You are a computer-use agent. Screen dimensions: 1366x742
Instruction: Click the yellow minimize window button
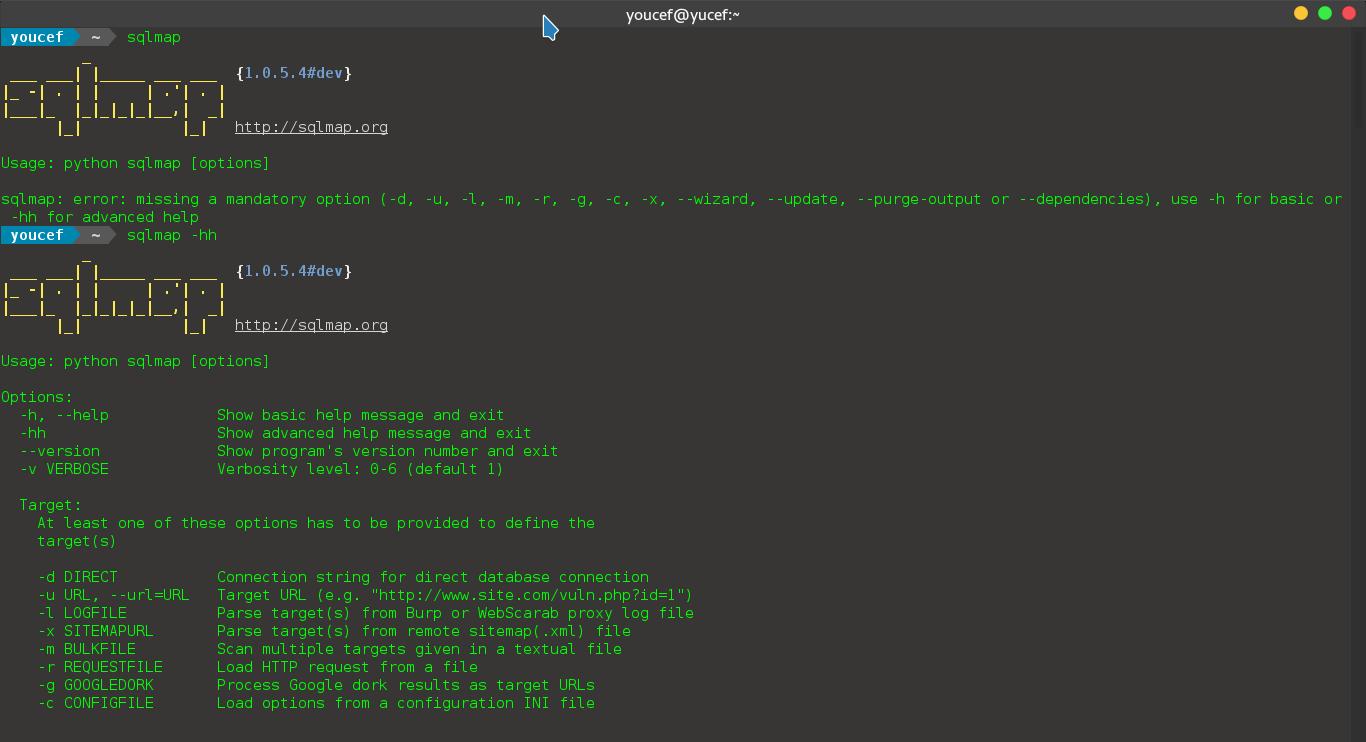pos(1301,13)
